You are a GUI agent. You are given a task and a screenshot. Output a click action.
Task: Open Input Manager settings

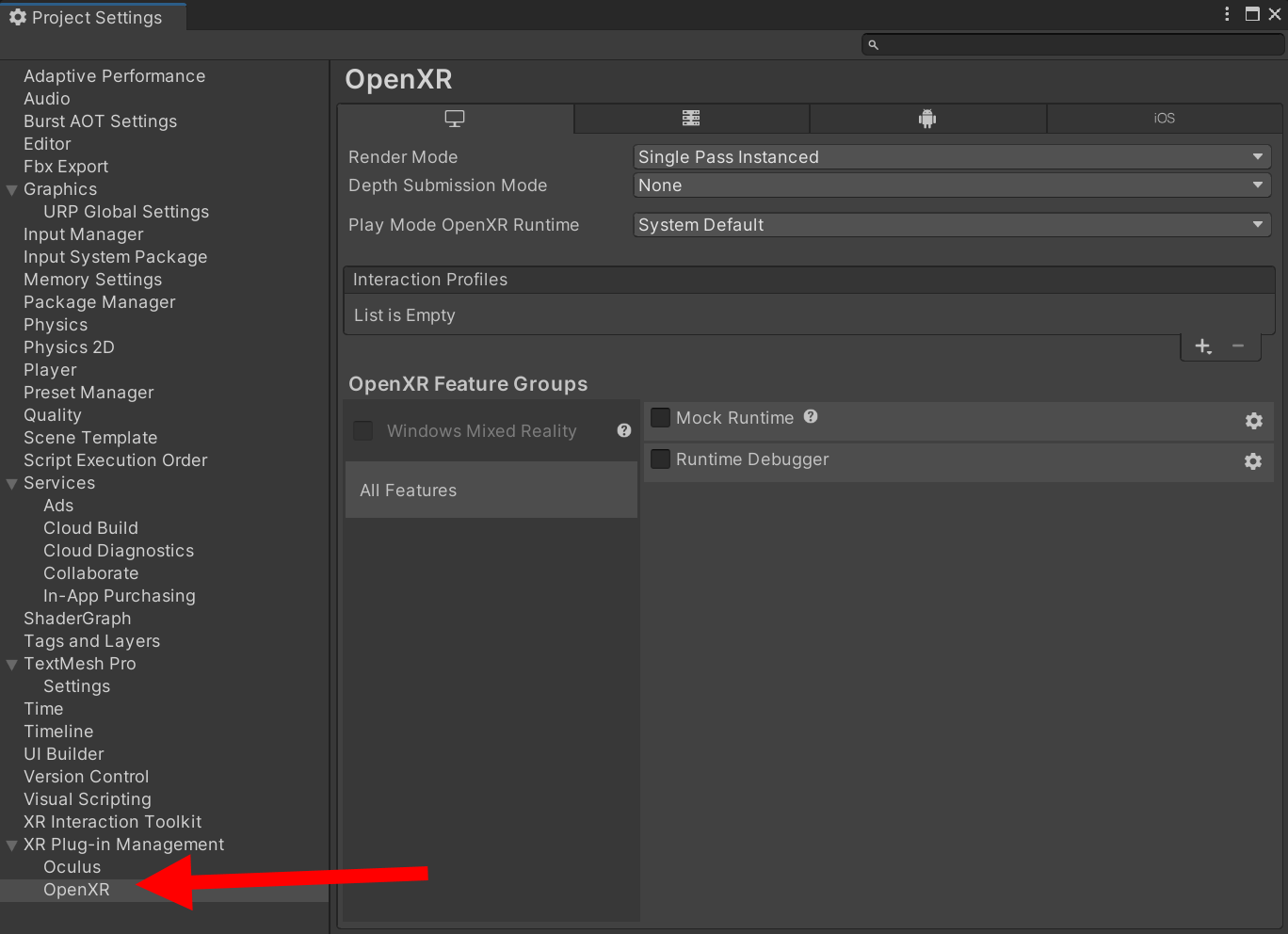pyautogui.click(x=84, y=234)
